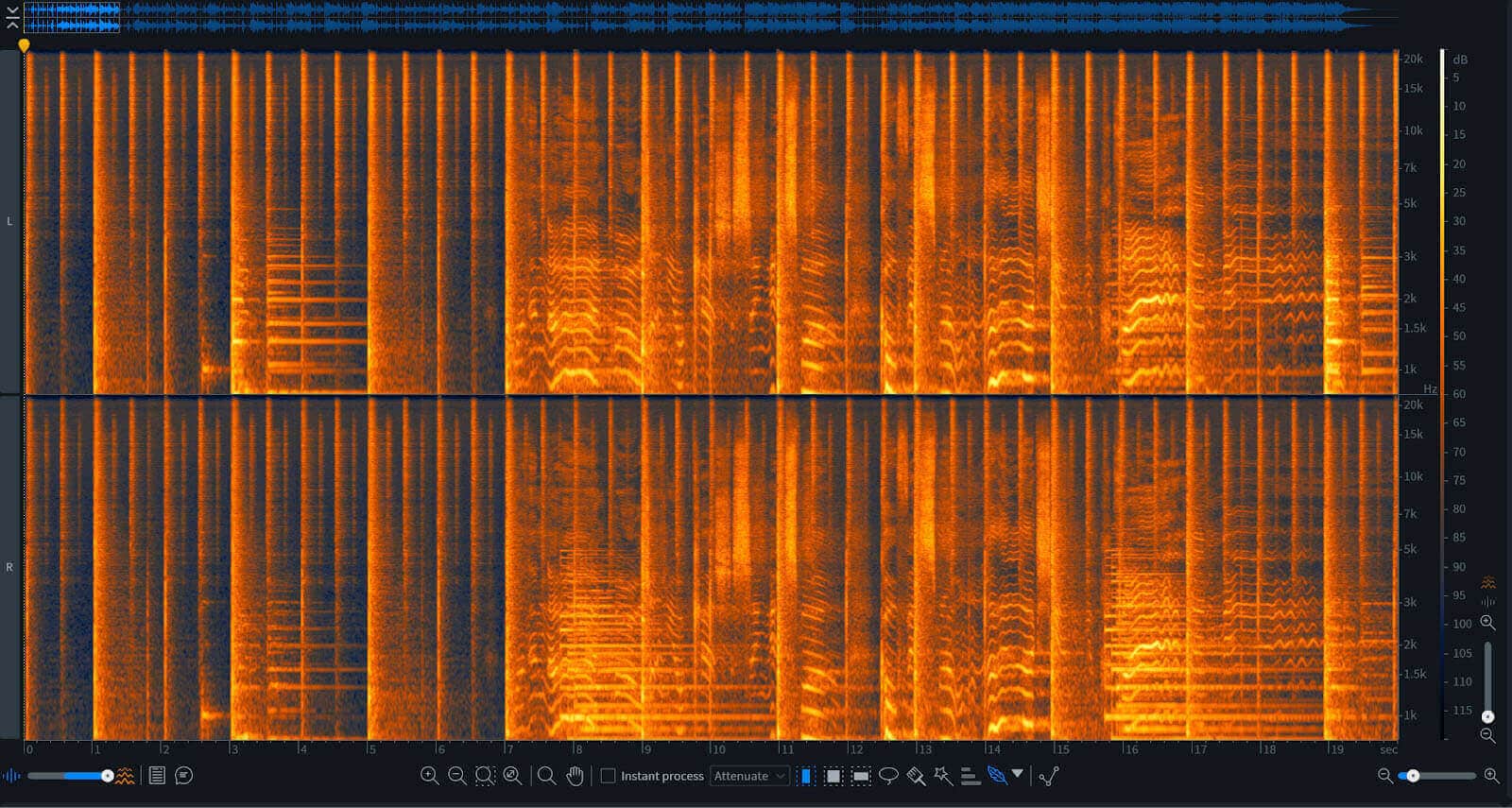Open the Attenuate mode dropdown

(749, 776)
